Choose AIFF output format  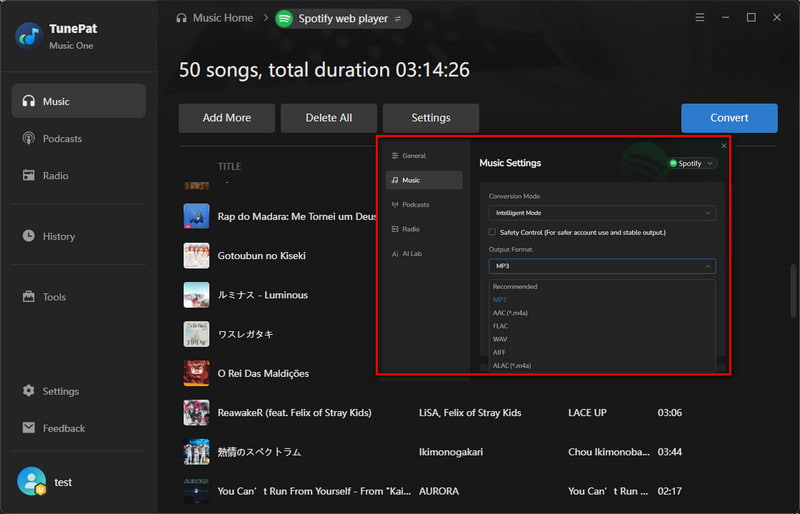pyautogui.click(x=499, y=352)
